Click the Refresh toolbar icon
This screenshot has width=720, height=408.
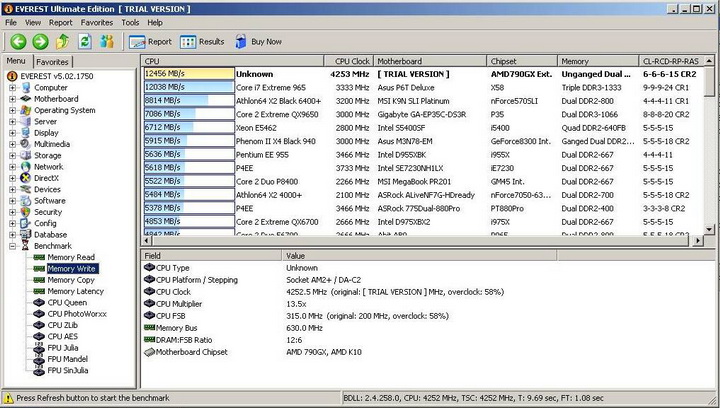(x=84, y=42)
